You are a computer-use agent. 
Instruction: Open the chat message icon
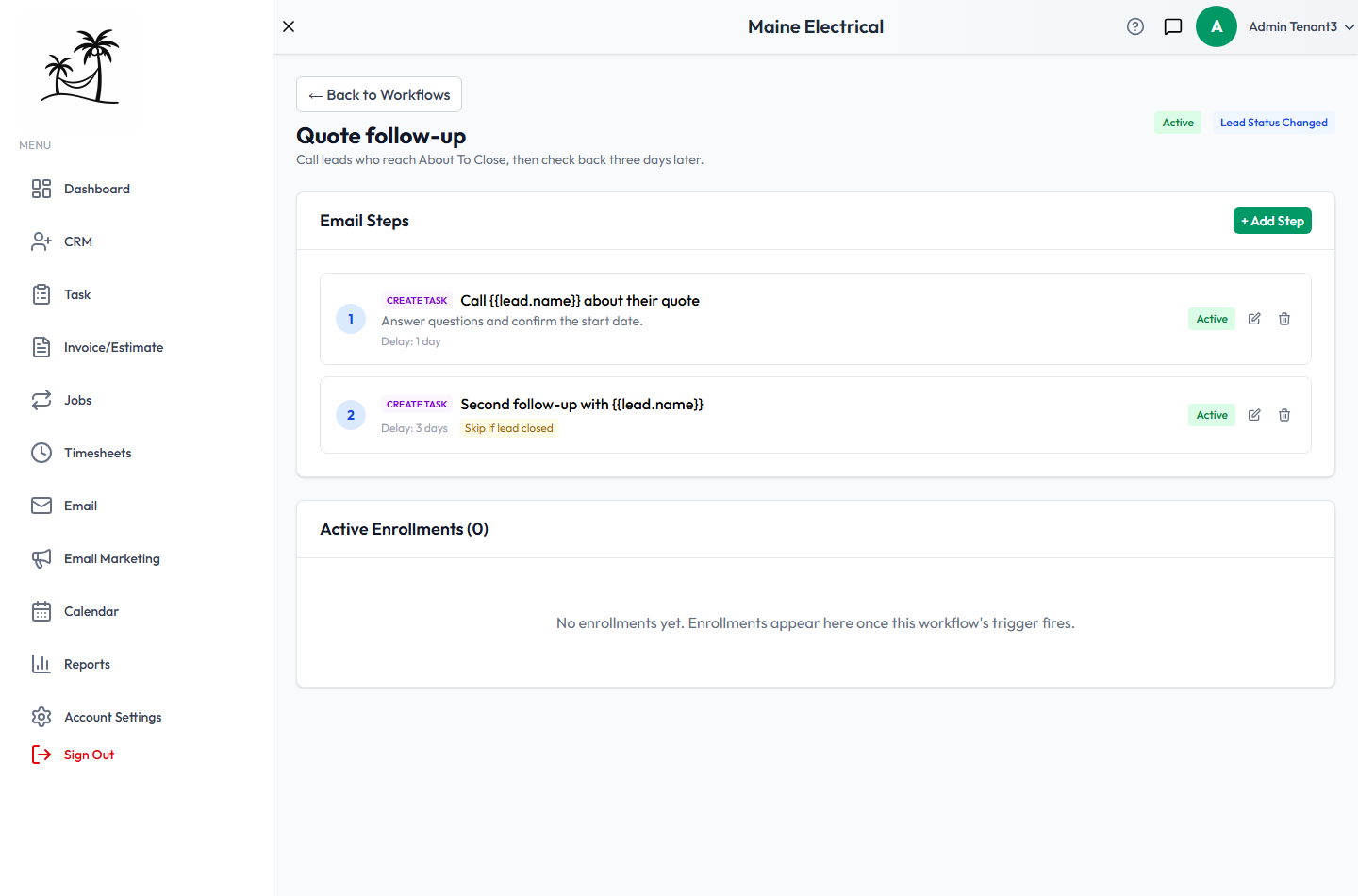[x=1173, y=26]
